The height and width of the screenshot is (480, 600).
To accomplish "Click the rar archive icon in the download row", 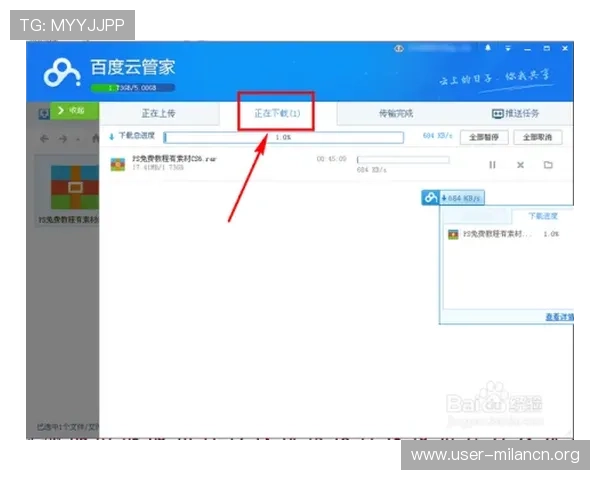I will pyautogui.click(x=118, y=164).
